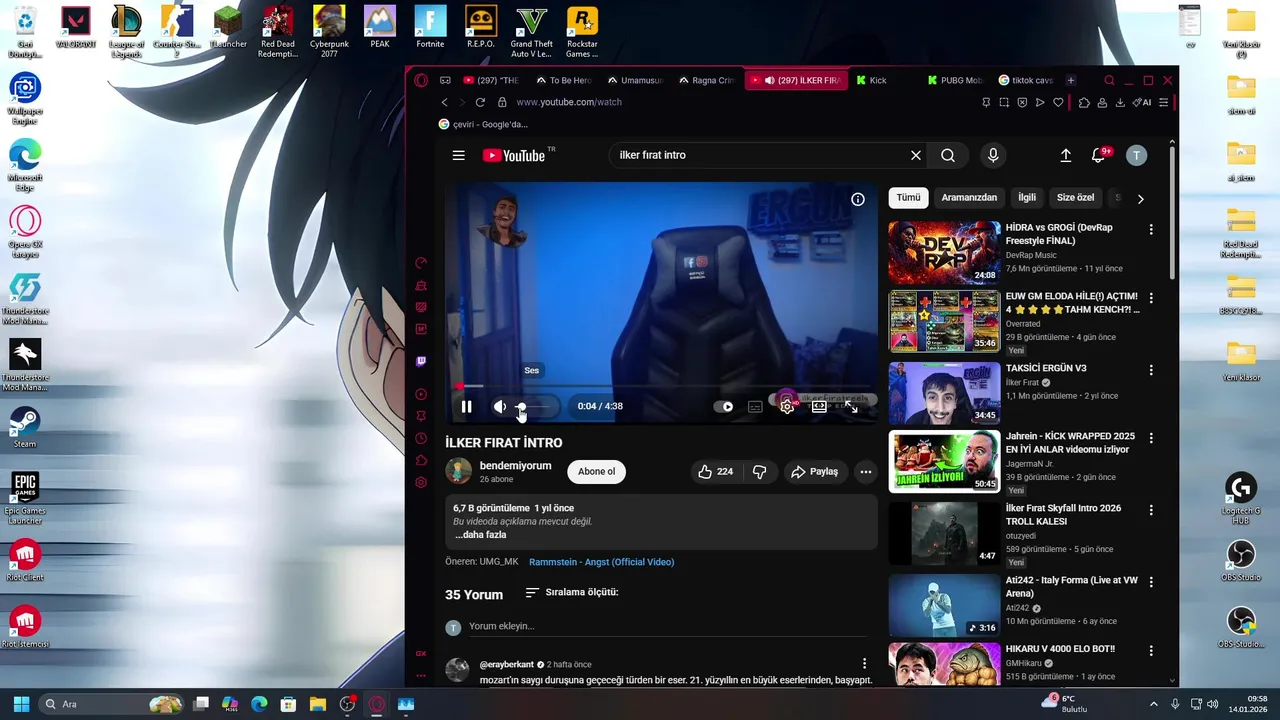This screenshot has width=1280, height=720.
Task: Like the video (224)
Action: pos(716,472)
